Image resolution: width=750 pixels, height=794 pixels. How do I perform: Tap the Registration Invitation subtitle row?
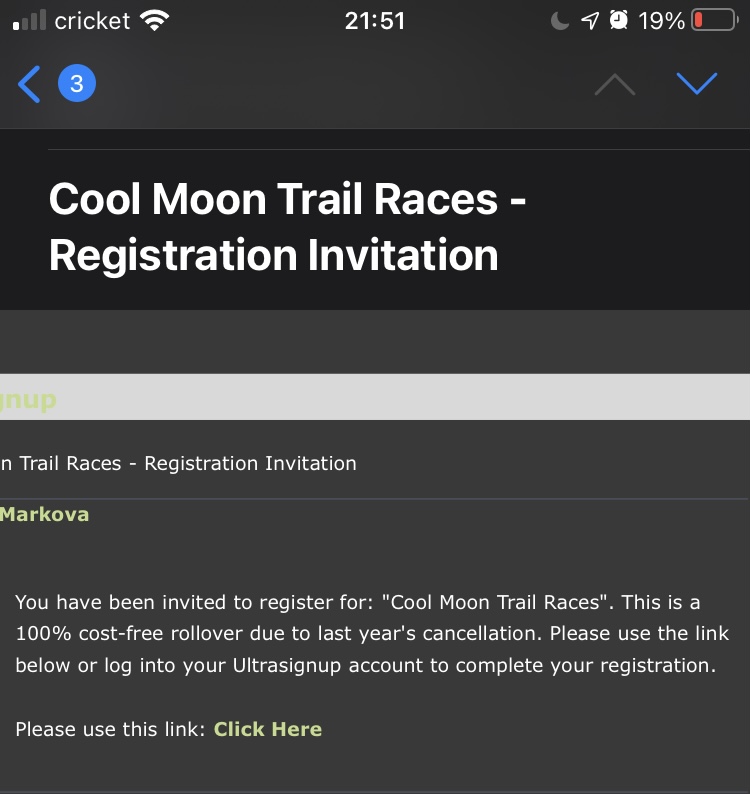178,464
